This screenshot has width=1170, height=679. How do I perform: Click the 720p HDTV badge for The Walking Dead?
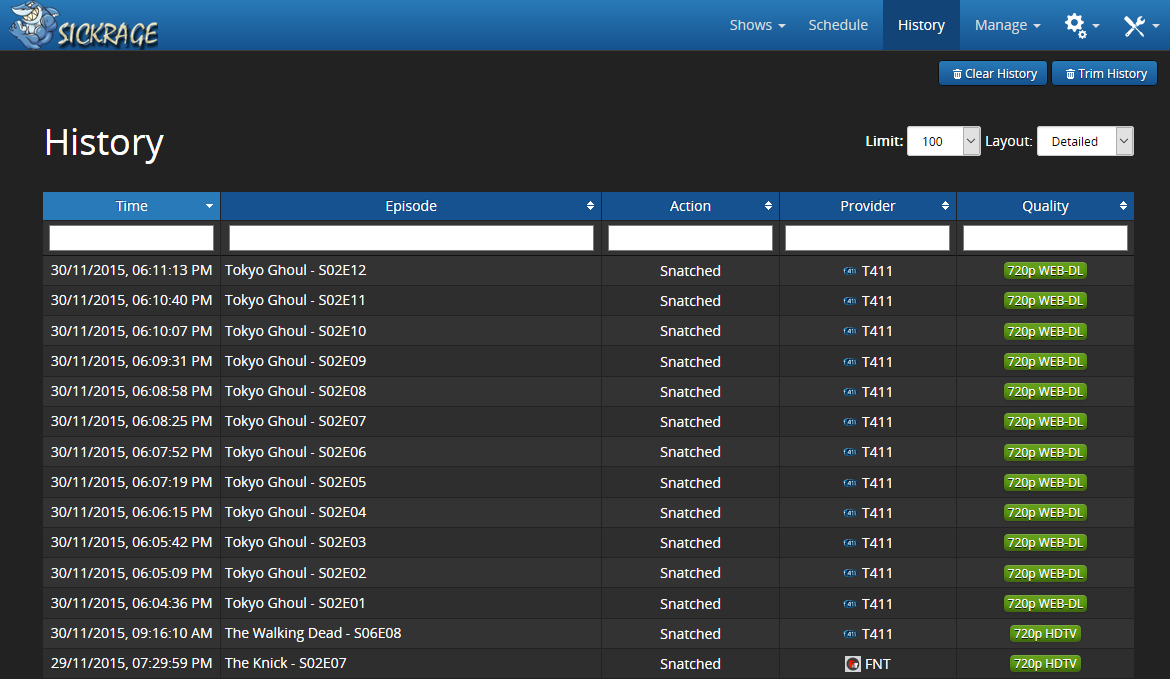[1045, 634]
